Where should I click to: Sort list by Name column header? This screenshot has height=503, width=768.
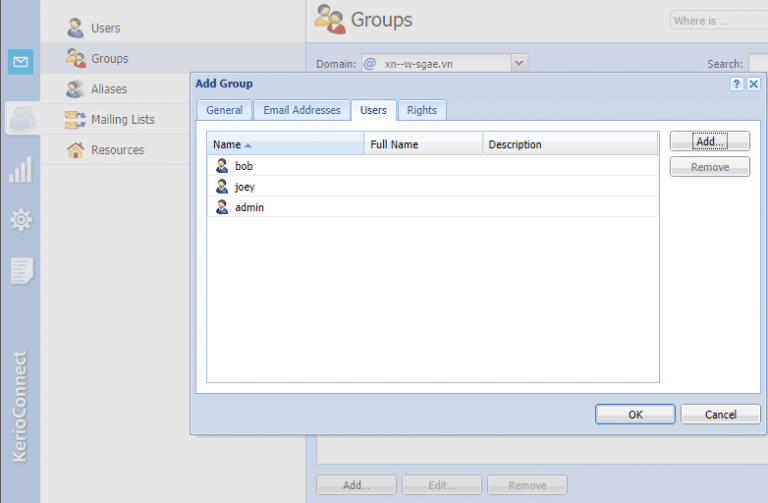pos(284,144)
